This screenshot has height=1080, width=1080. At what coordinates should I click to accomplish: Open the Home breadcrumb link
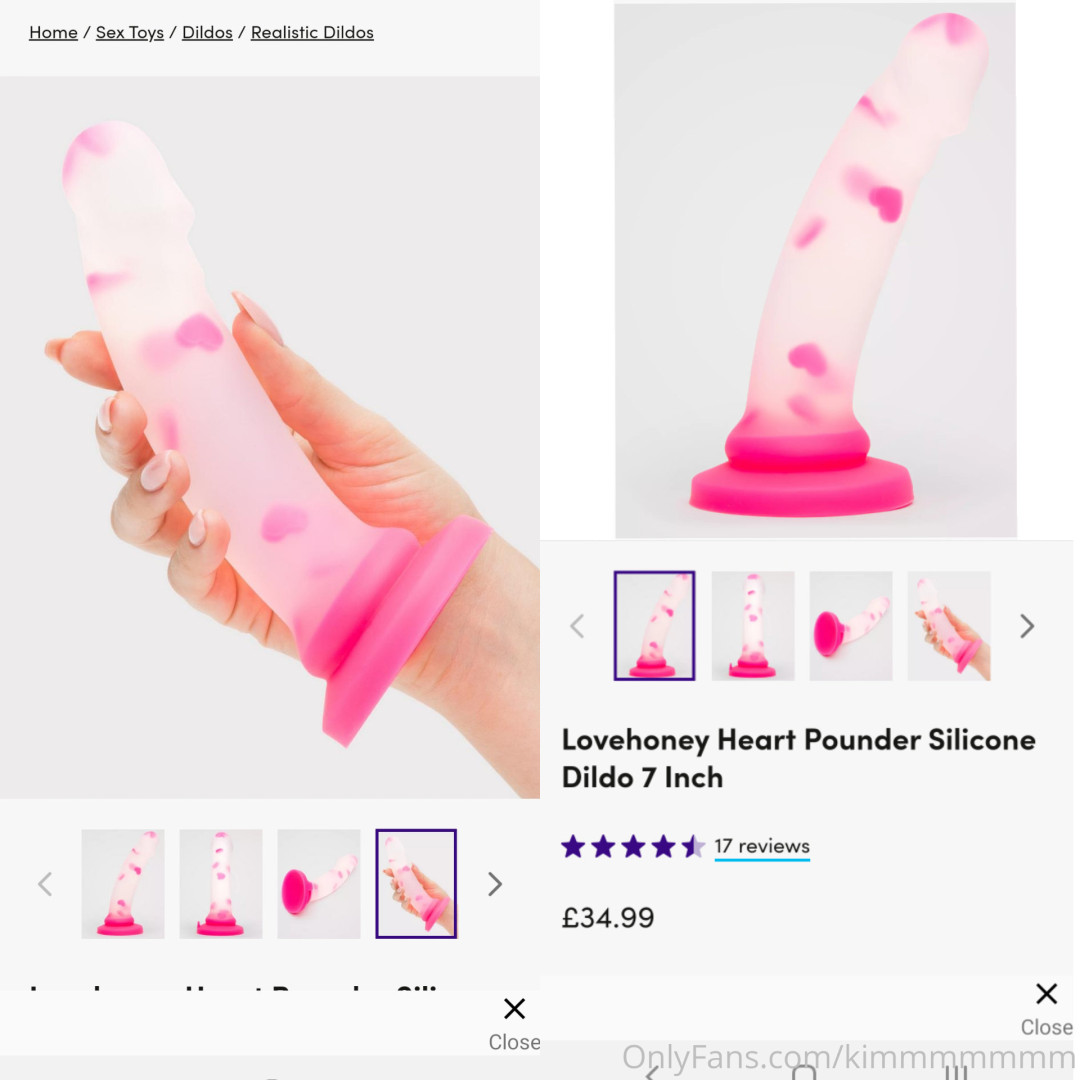click(53, 32)
